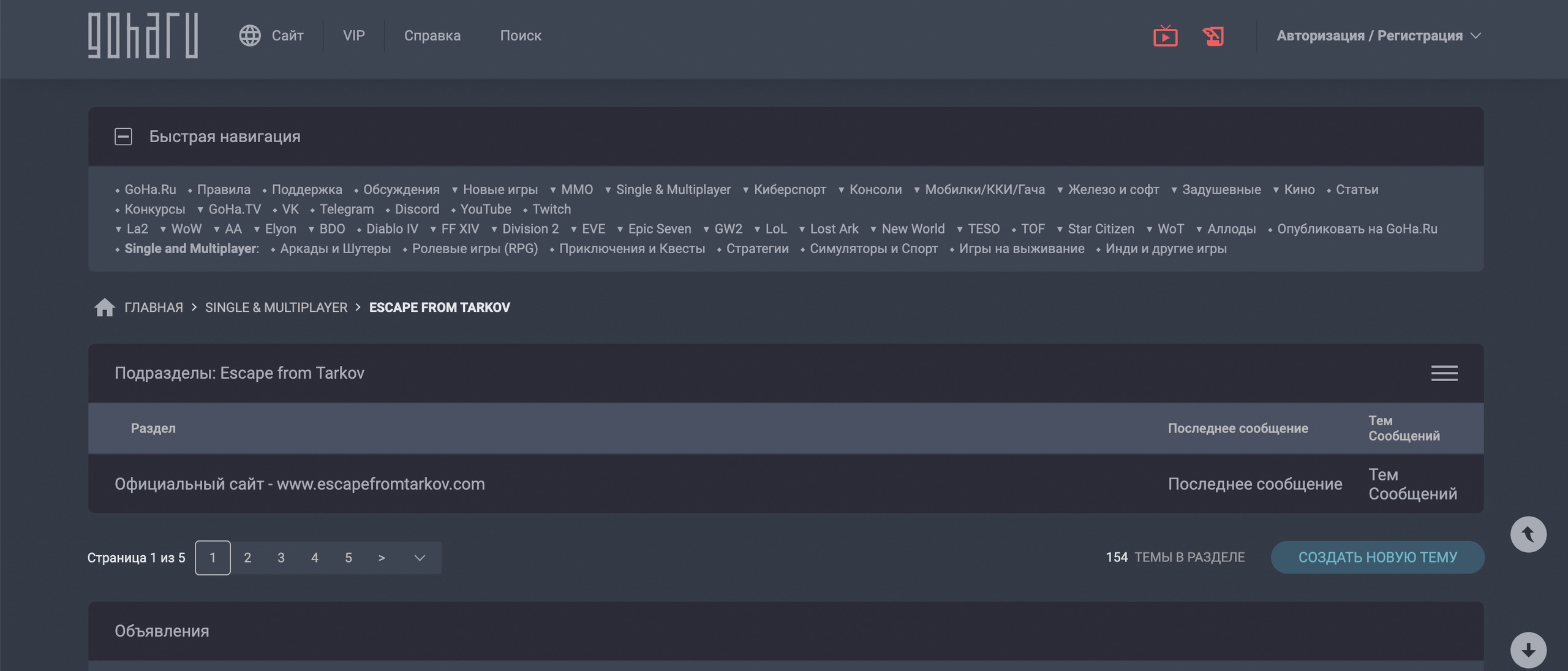Screen dimensions: 1568x671
Task: Open the red video player icon
Action: pos(1165,36)
